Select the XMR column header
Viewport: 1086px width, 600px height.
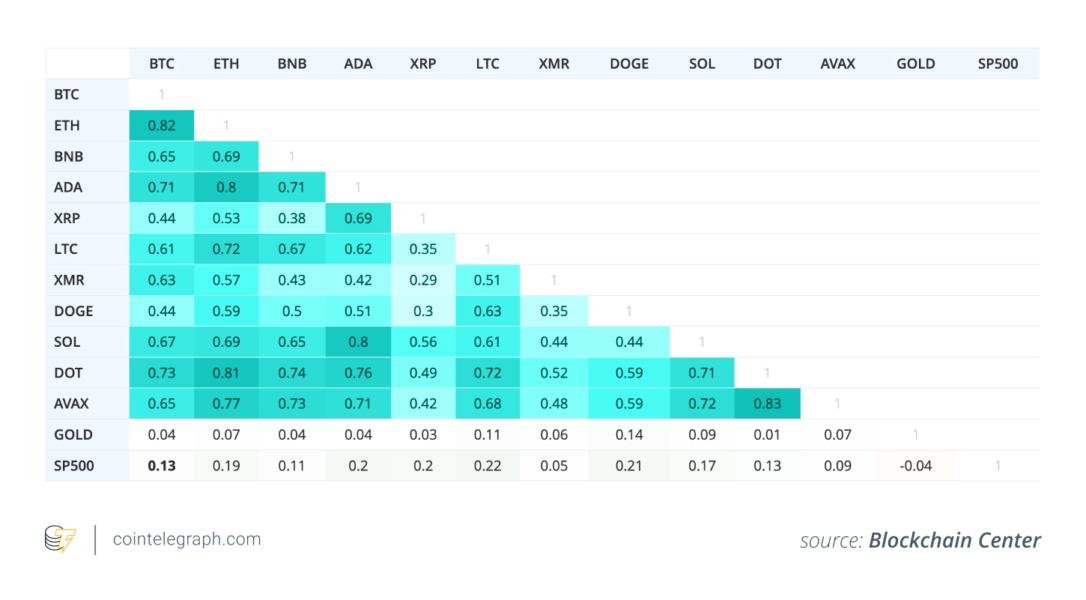[x=554, y=64]
